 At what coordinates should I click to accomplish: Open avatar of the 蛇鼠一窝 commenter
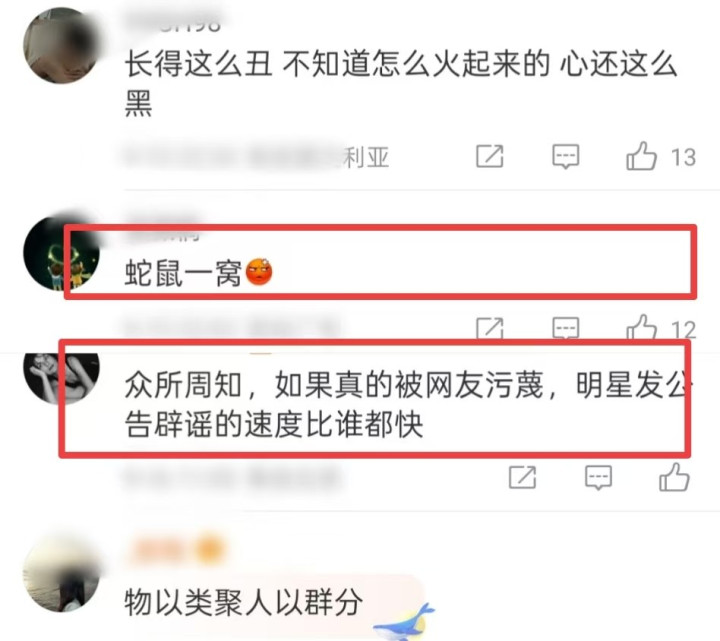62,253
